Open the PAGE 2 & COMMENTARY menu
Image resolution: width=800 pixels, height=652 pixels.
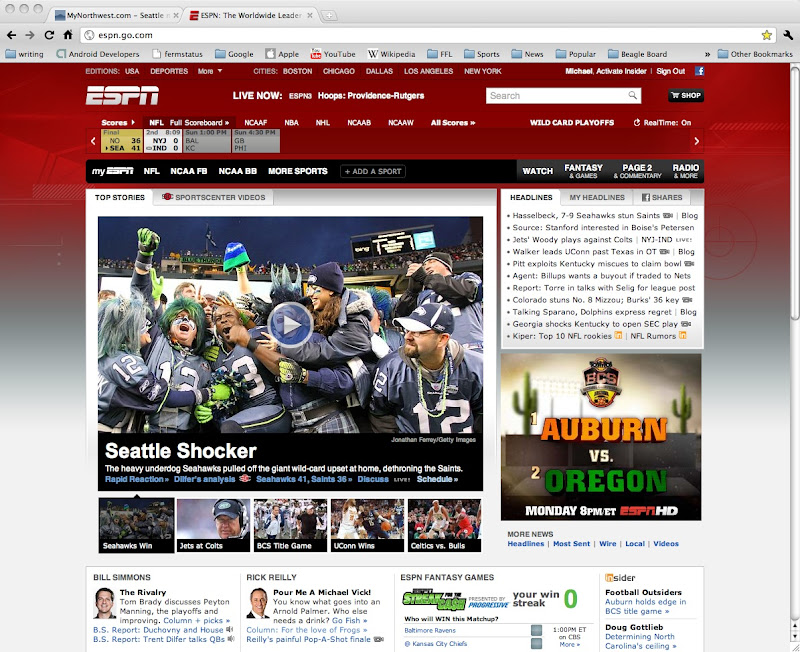coord(637,171)
